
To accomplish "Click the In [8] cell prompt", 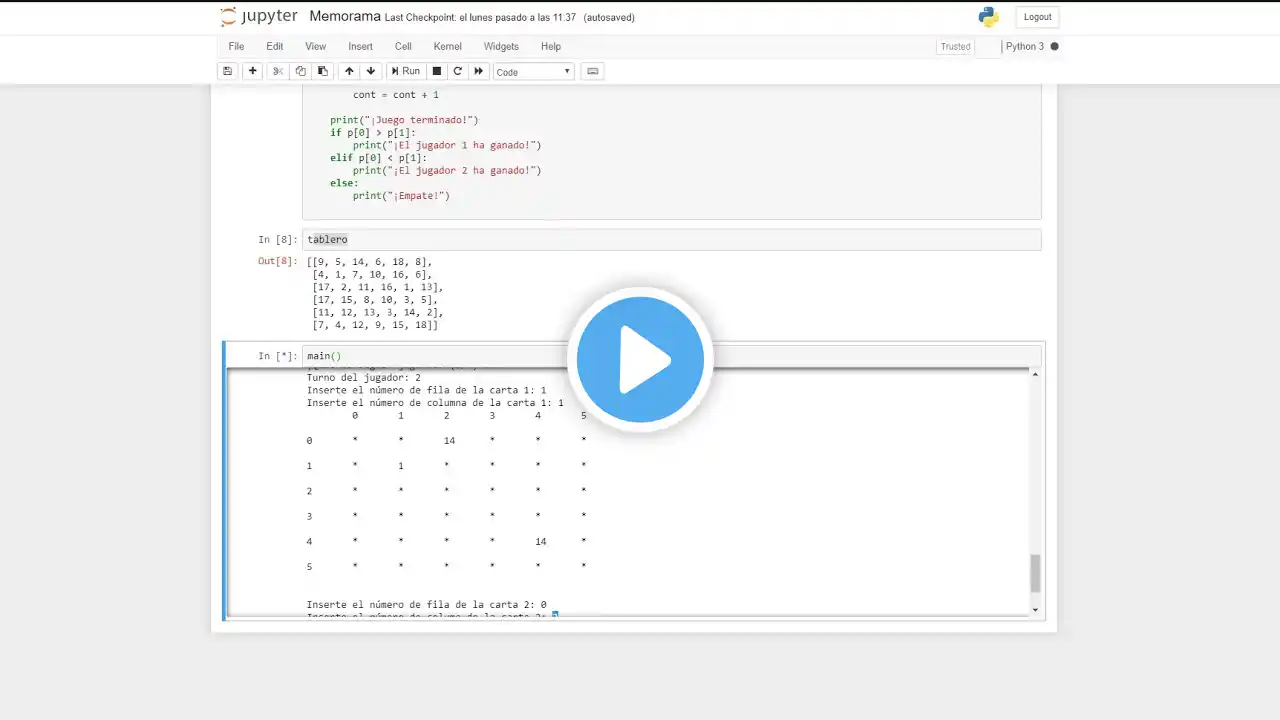I will coord(277,240).
